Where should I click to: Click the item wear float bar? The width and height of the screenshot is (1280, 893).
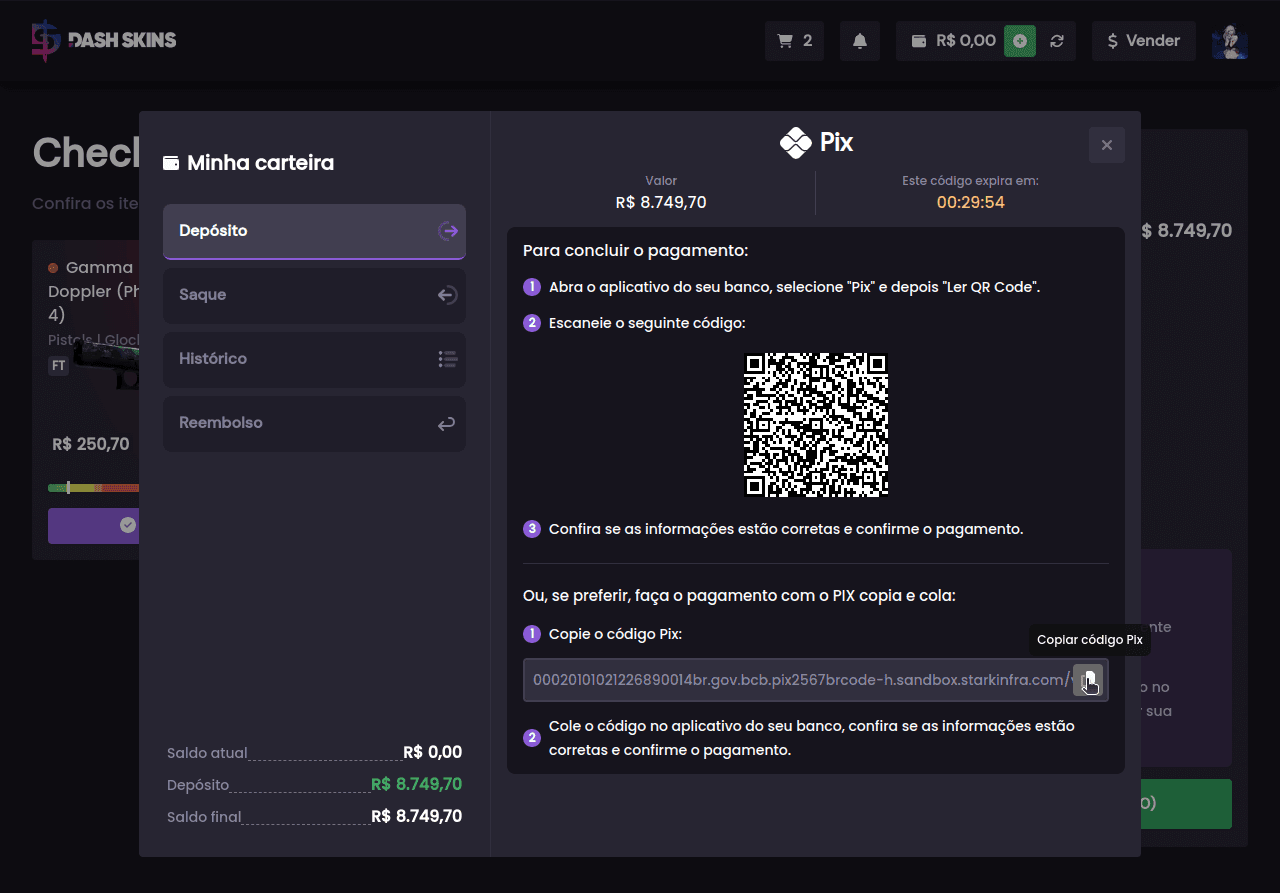(94, 488)
